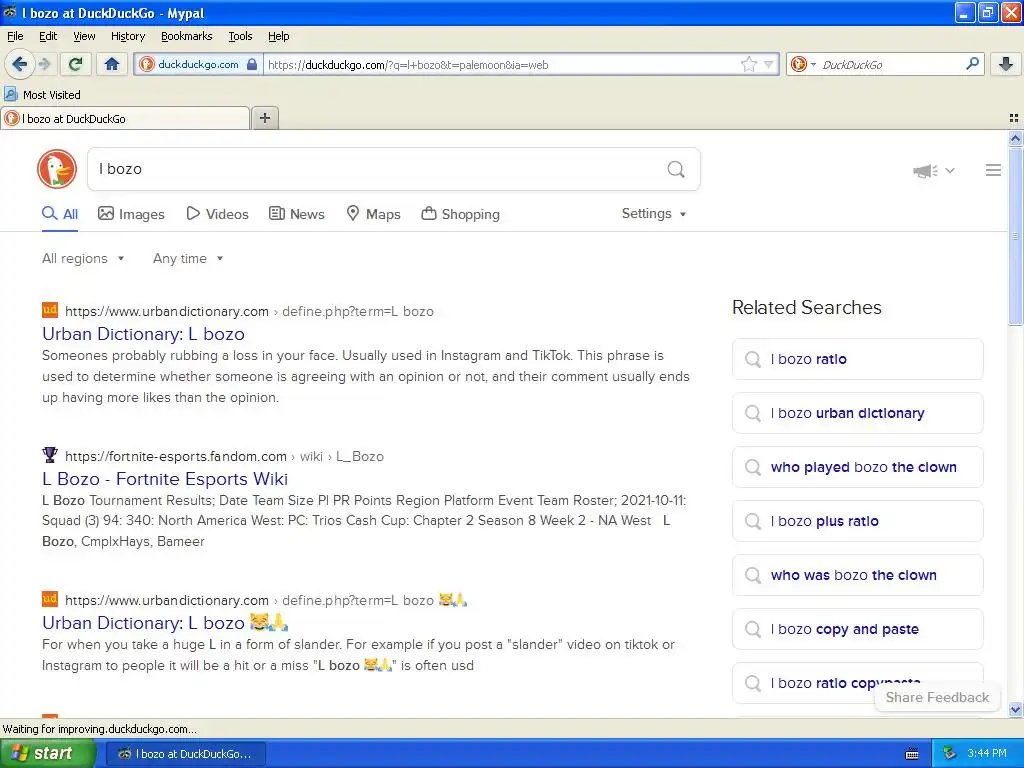
Task: Select the l bozo at DuckDuckGo tab
Action: 125,118
